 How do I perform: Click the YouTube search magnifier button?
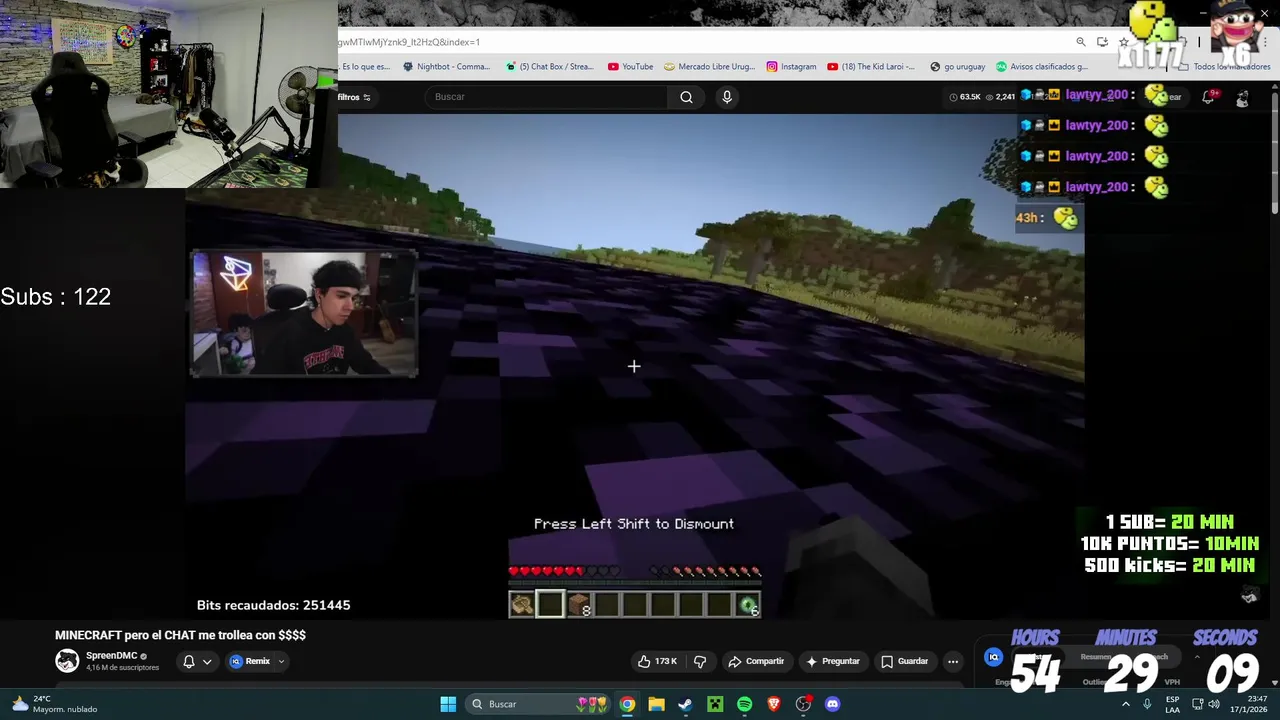[686, 97]
